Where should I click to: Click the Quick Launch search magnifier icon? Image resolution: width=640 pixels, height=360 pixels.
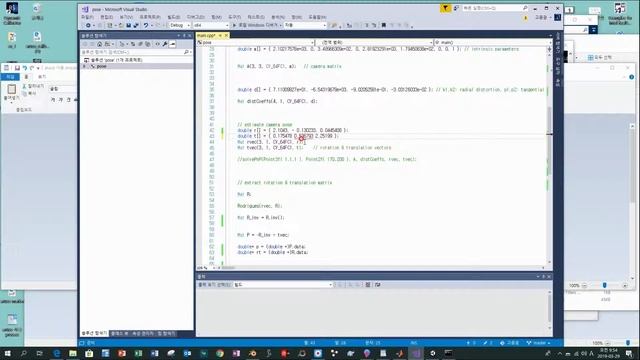(x=525, y=8)
